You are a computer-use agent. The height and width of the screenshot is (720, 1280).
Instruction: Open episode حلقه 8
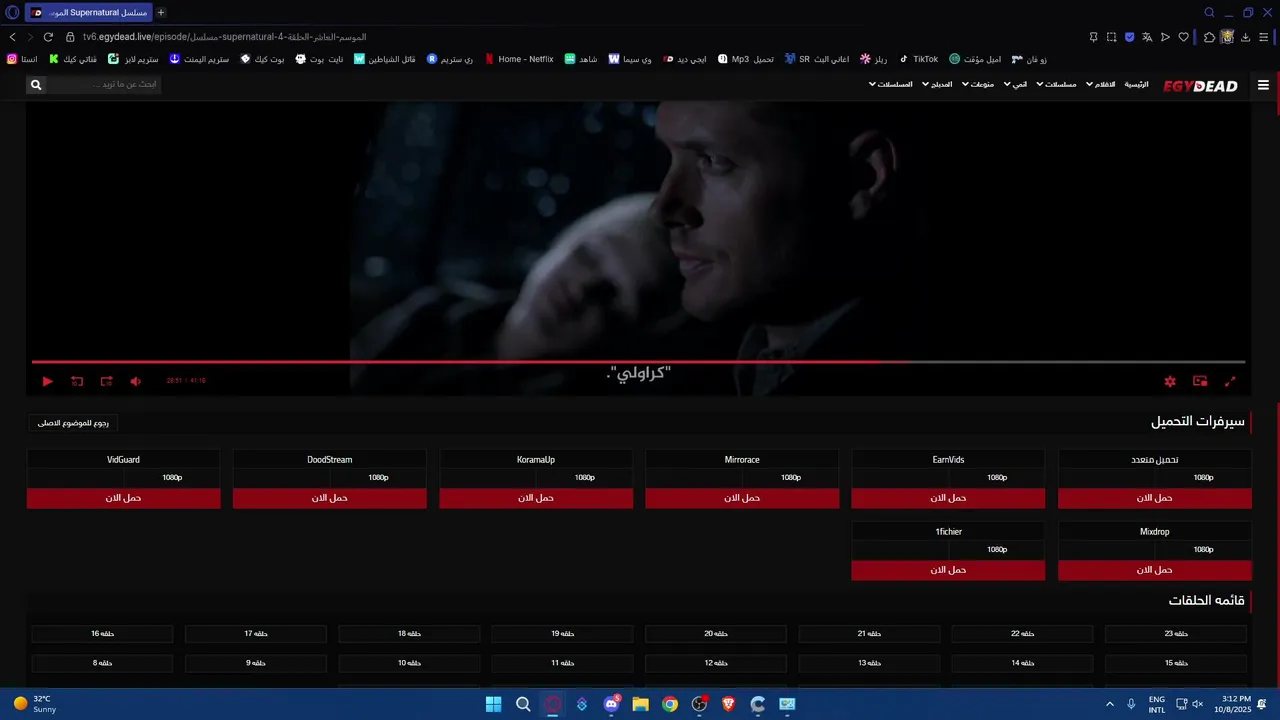pos(102,663)
